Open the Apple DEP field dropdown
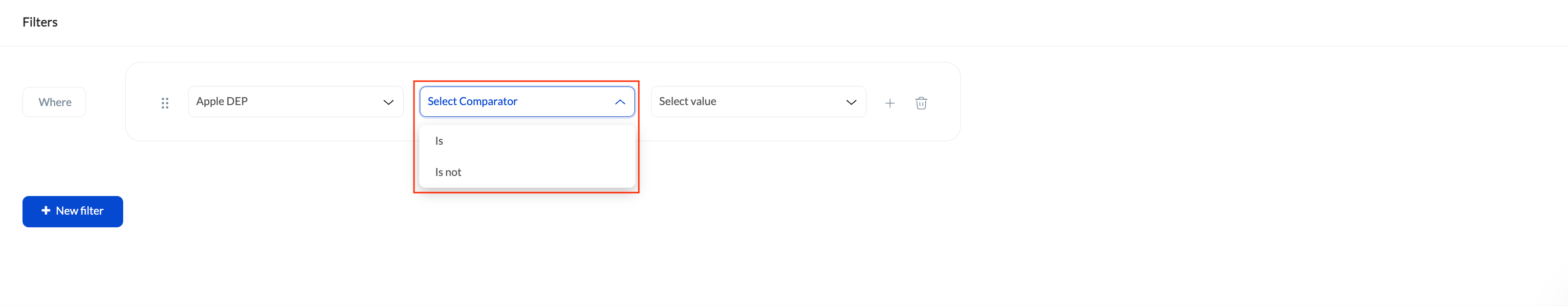Image resolution: width=1568 pixels, height=306 pixels. coord(296,102)
